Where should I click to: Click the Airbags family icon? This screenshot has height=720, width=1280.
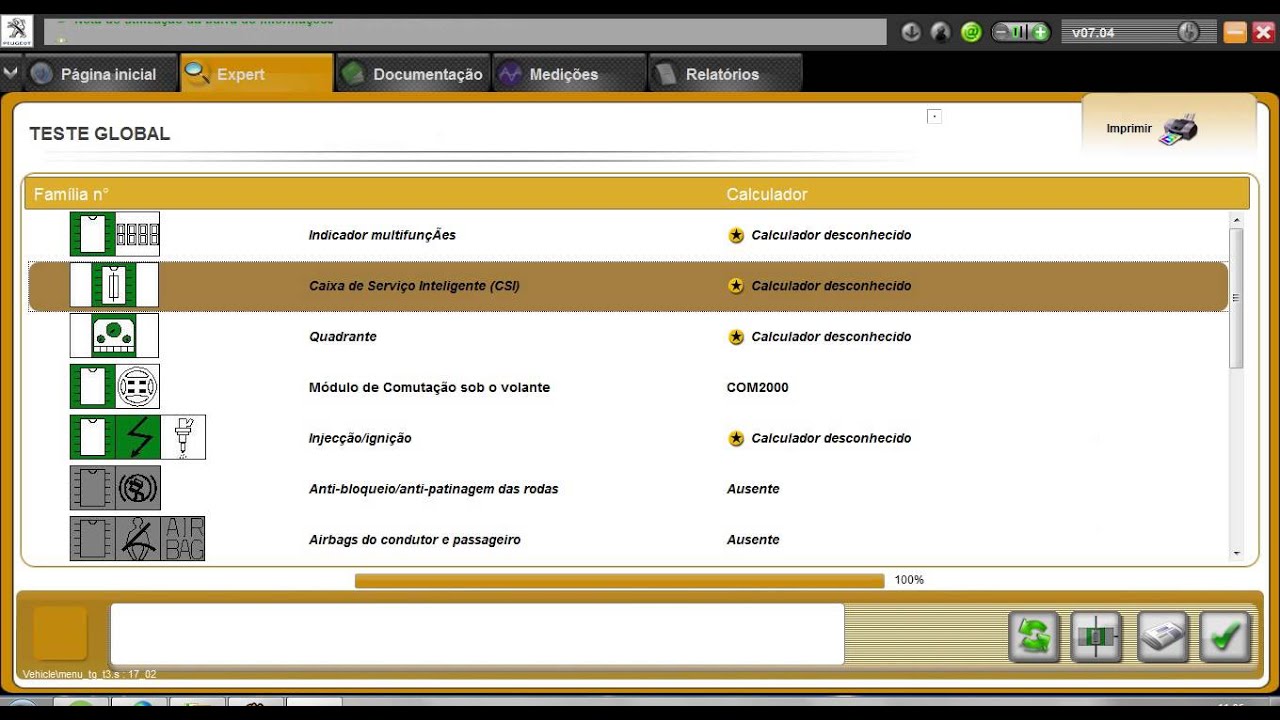(x=137, y=539)
